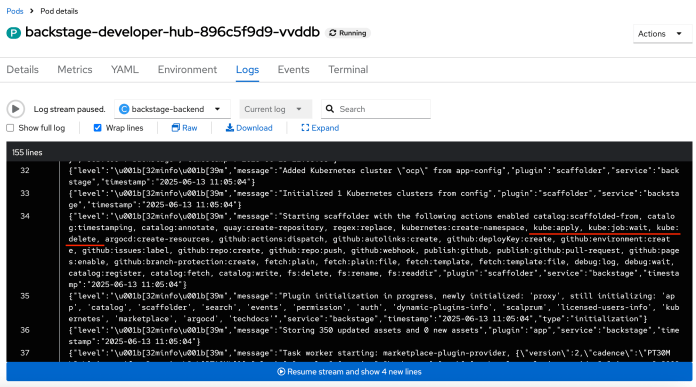The width and height of the screenshot is (696, 387).
Task: Resume log stream with play button
Action: [x=16, y=109]
